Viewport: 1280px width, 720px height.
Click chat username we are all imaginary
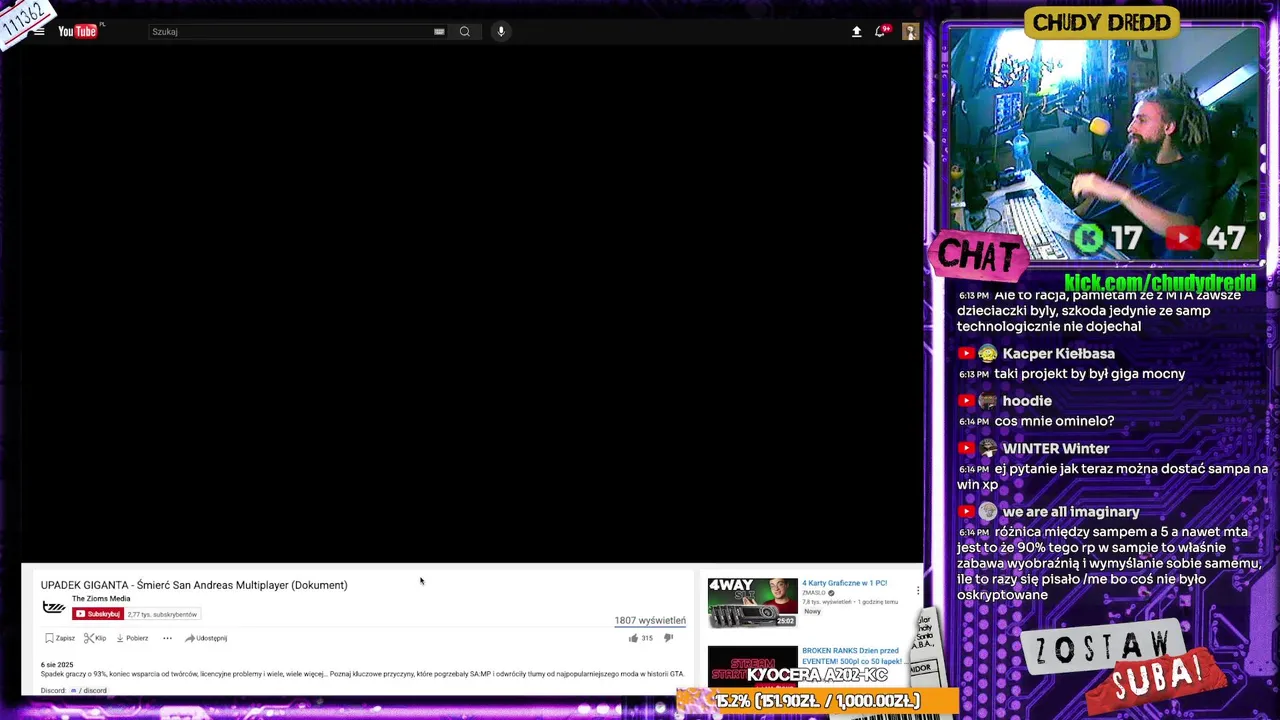pos(1071,512)
